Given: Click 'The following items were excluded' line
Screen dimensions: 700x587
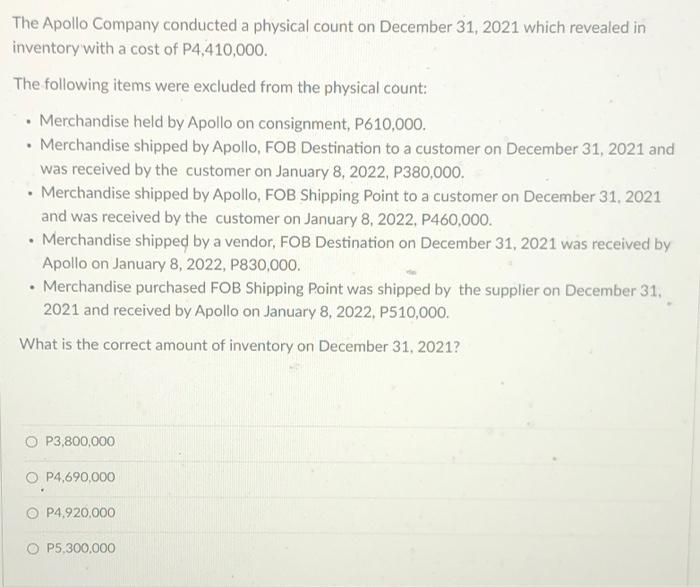Looking at the screenshot, I should 221,86.
